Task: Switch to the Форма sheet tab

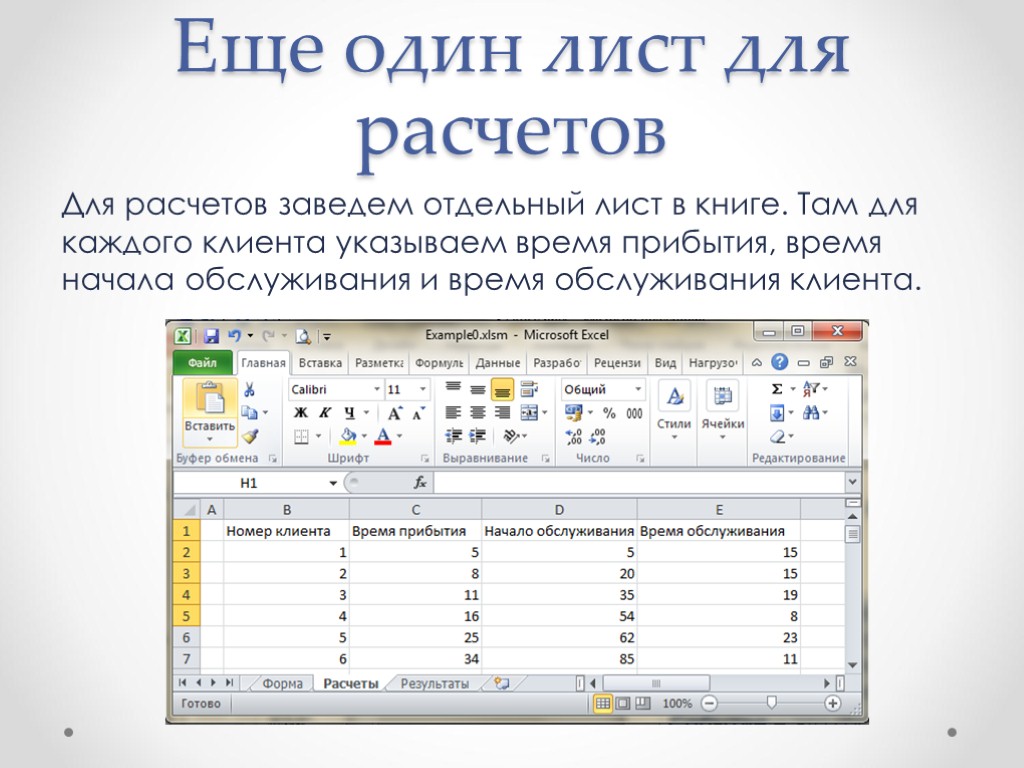Action: (282, 684)
